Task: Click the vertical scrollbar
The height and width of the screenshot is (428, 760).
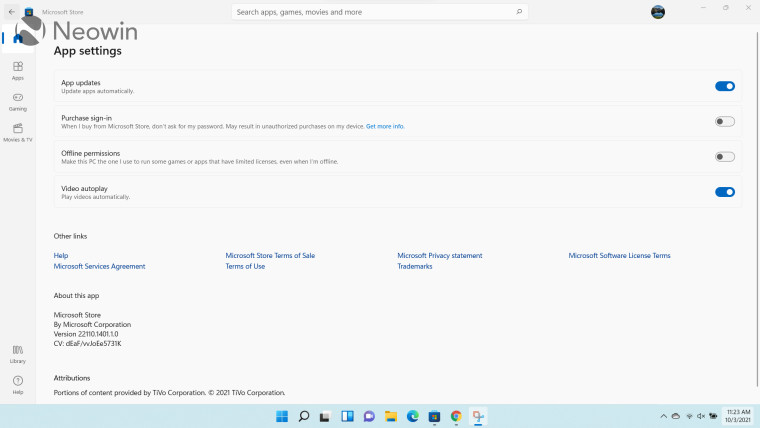Action: [x=757, y=208]
